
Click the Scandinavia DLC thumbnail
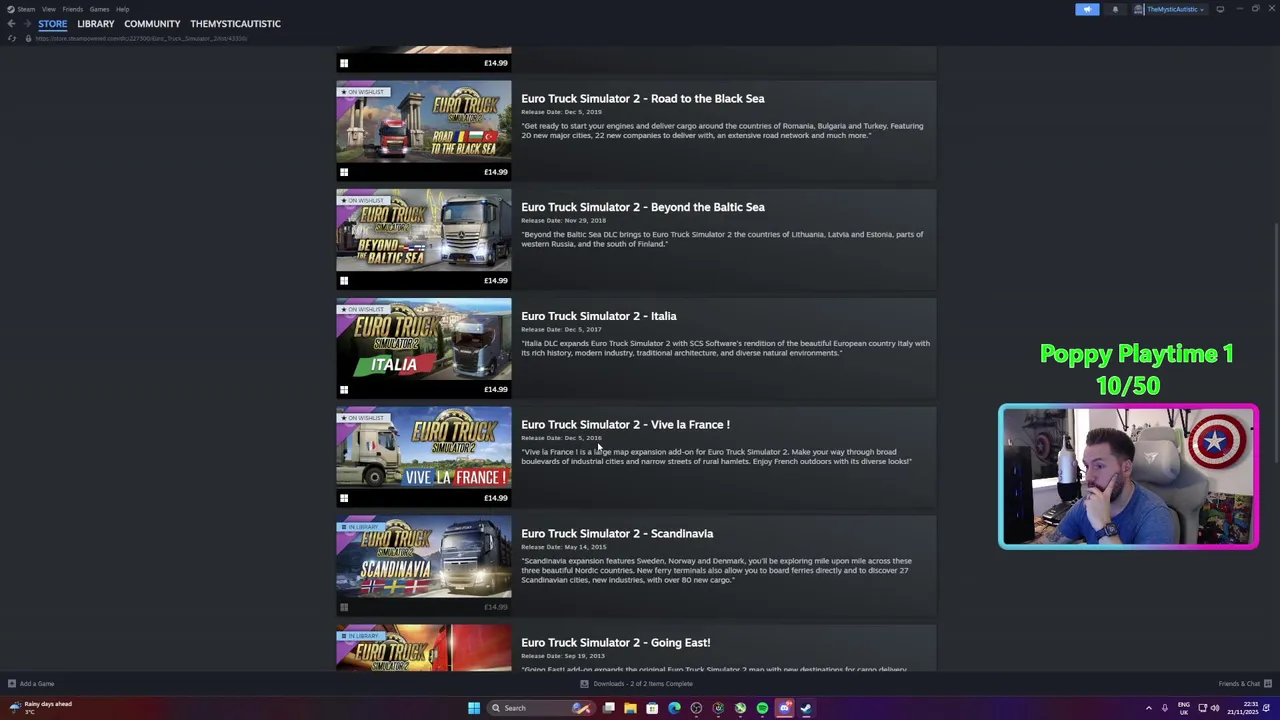(x=424, y=557)
